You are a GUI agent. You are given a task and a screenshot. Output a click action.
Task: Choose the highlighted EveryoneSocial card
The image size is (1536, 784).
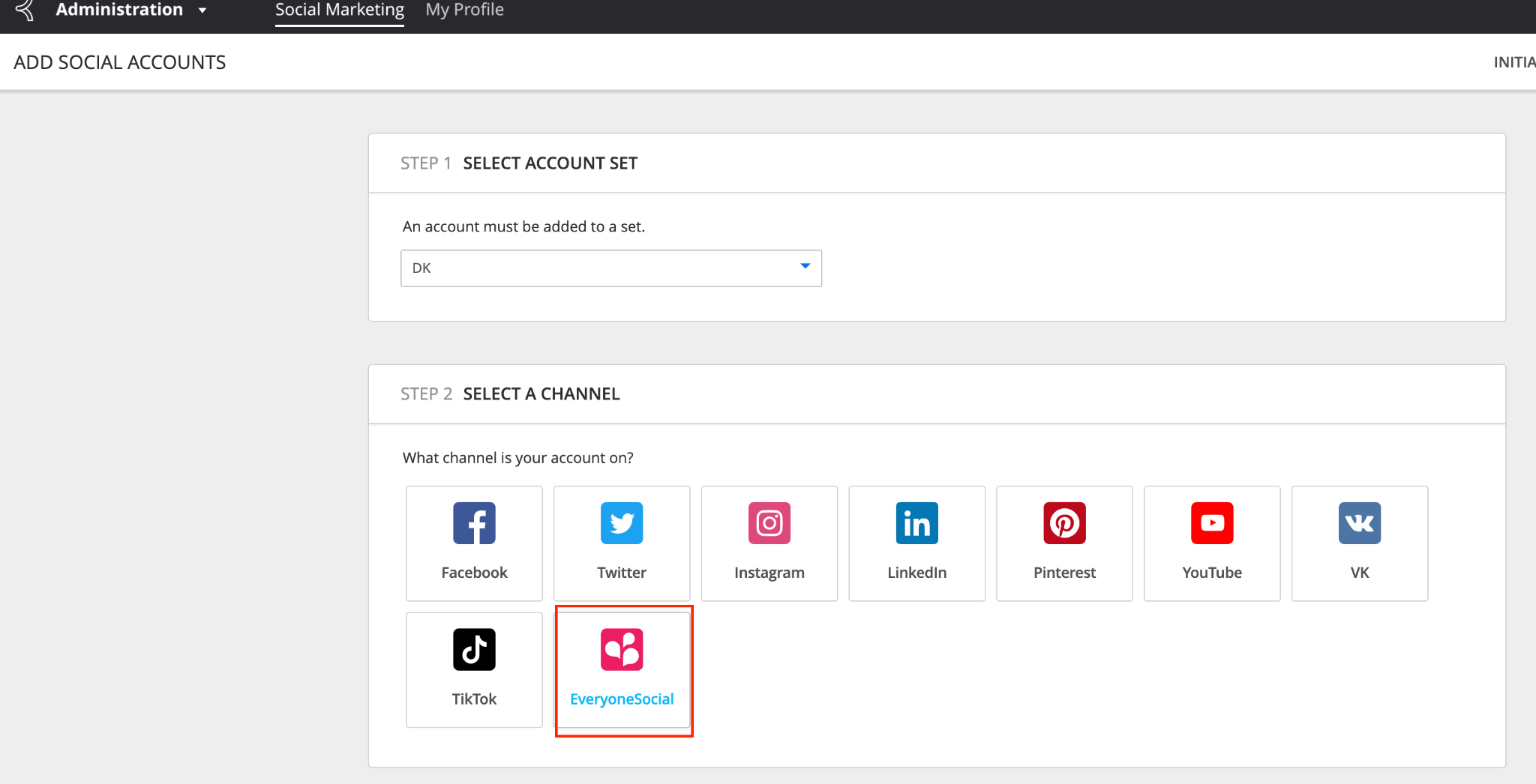[623, 669]
